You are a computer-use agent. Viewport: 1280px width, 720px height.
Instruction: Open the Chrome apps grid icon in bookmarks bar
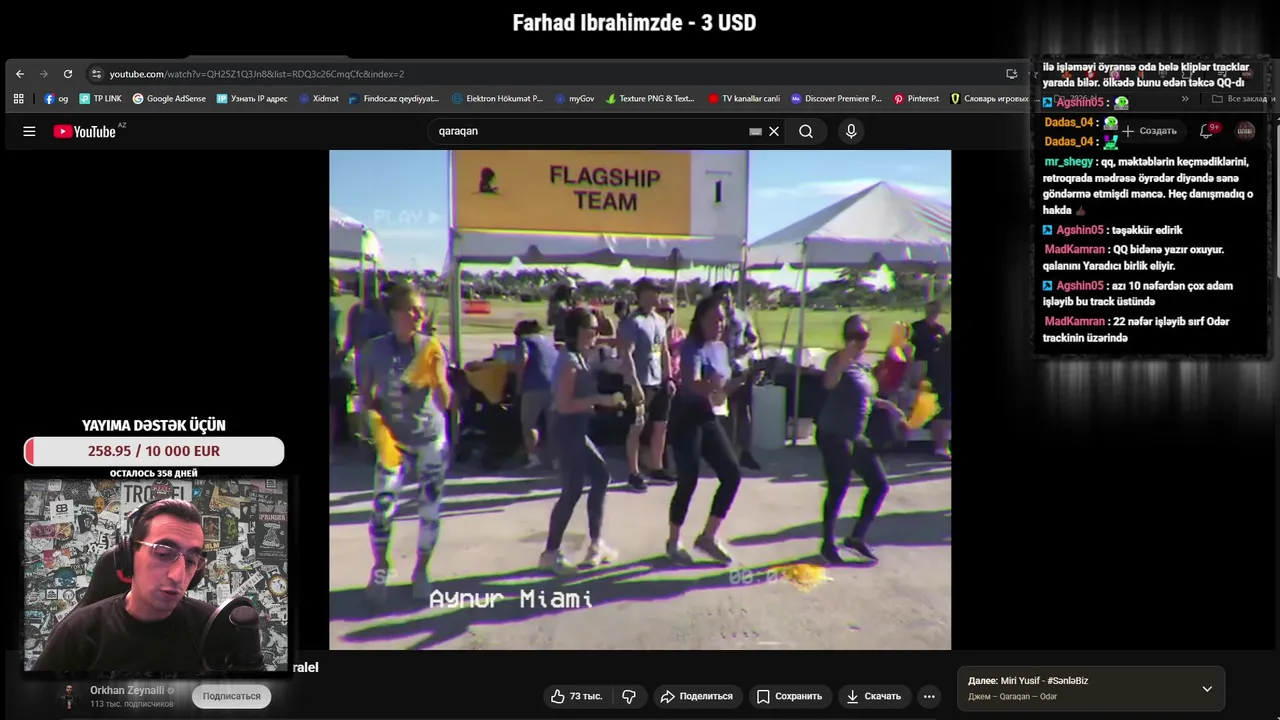point(19,99)
